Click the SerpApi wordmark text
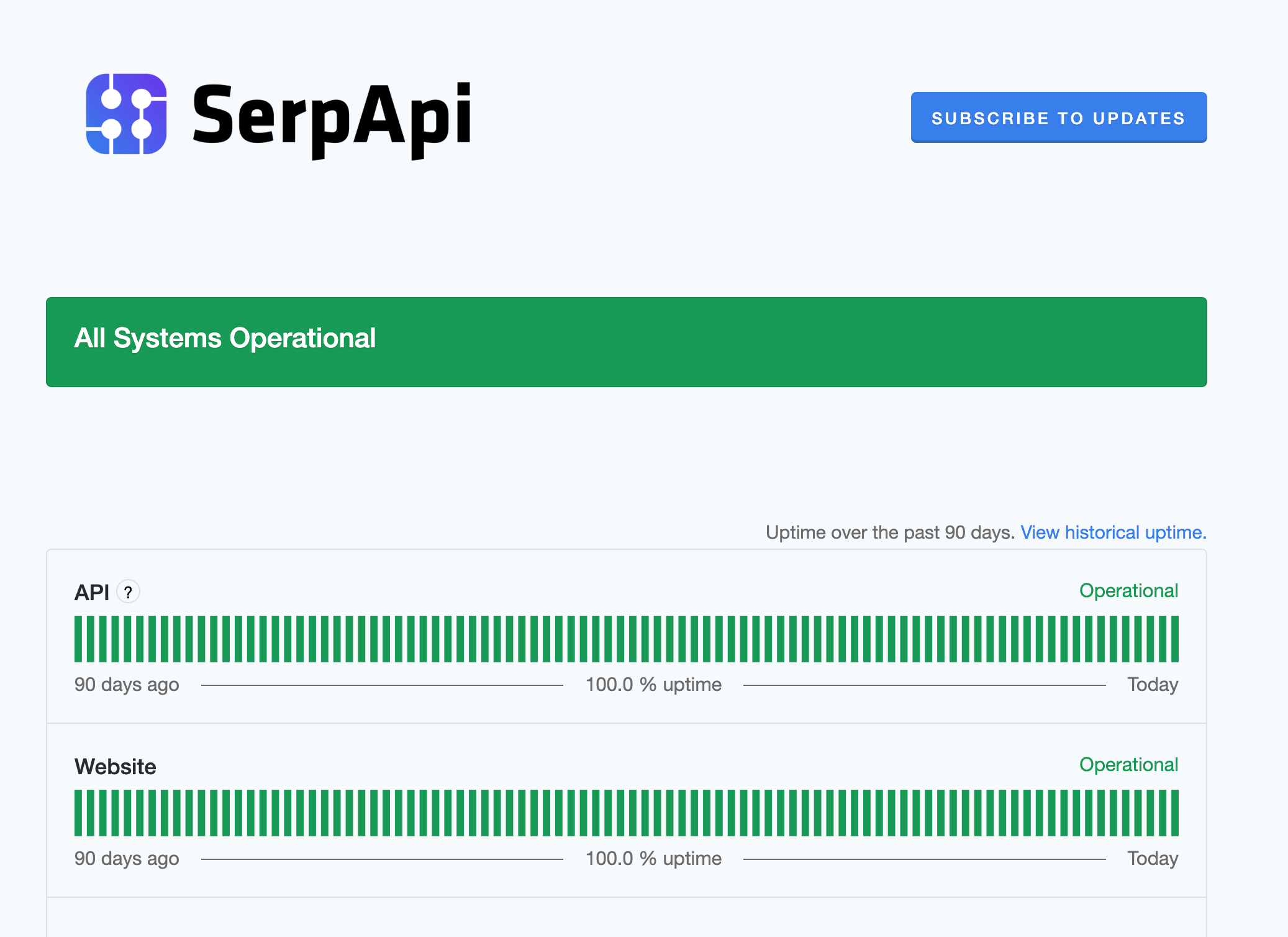The width and height of the screenshot is (1288, 937). 332,117
